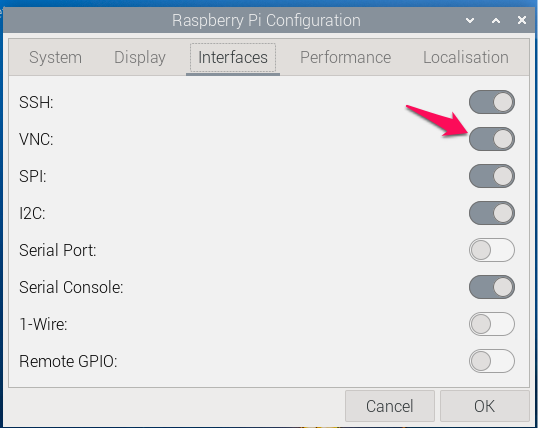This screenshot has width=540, height=428.
Task: Switch to the Display tab
Action: [x=140, y=57]
